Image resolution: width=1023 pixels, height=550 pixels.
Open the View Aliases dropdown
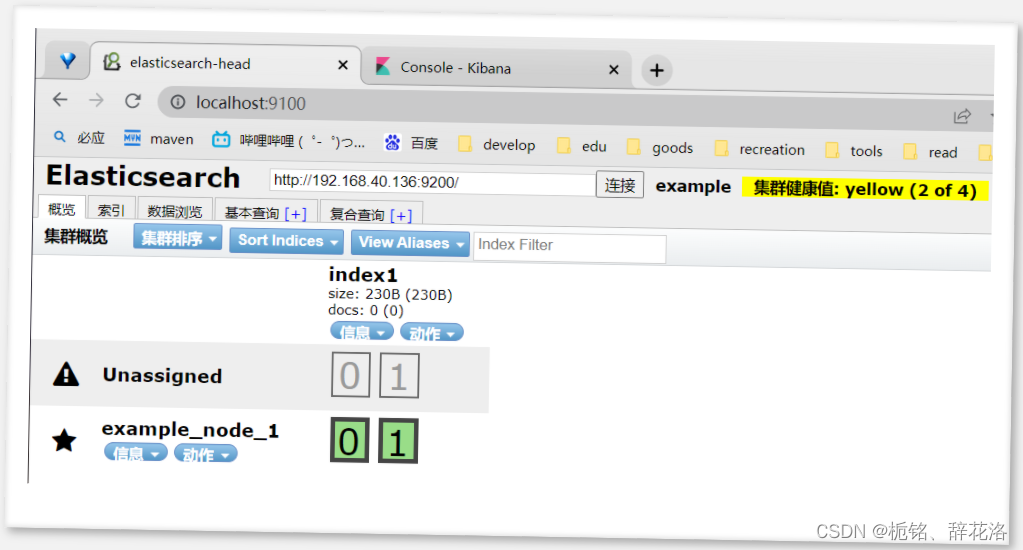[x=410, y=243]
